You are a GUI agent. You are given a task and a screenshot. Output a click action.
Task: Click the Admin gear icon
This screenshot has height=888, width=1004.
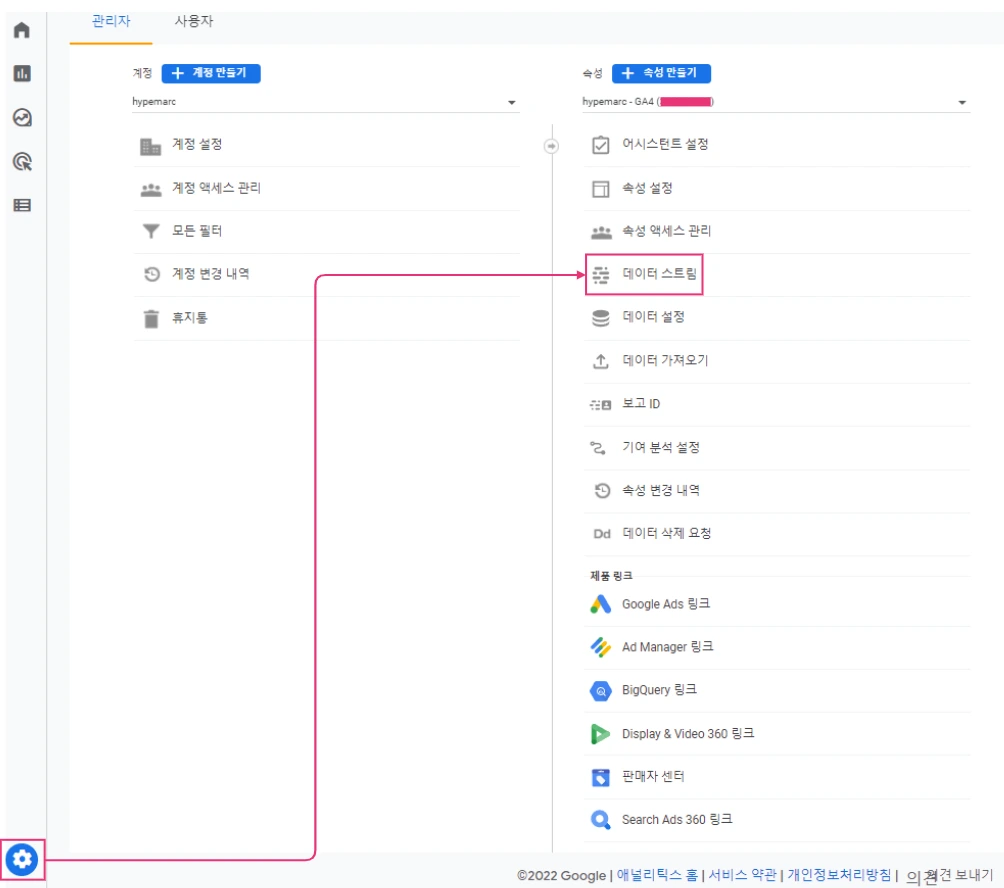[22, 859]
